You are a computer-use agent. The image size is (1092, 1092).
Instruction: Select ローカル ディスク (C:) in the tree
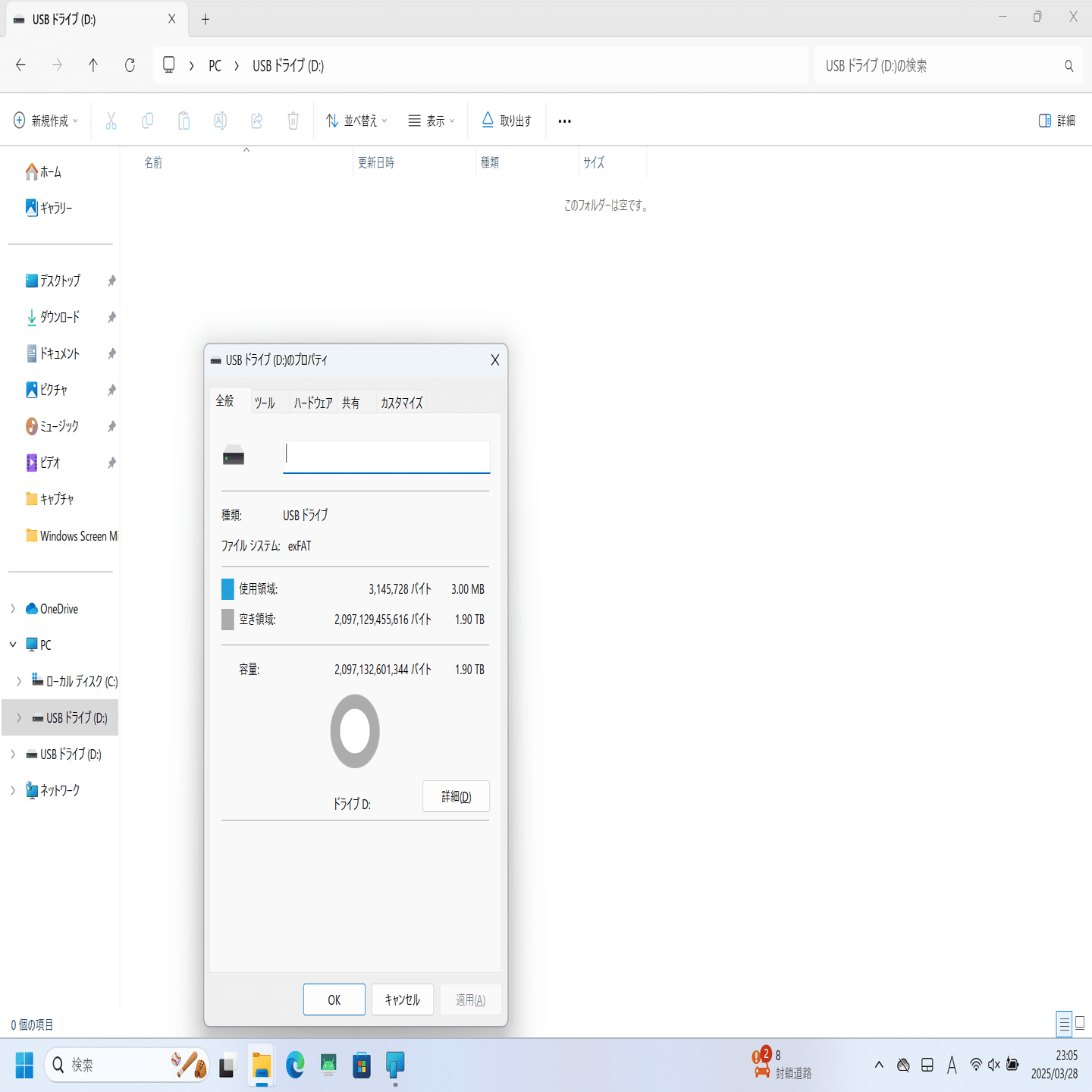[74, 681]
